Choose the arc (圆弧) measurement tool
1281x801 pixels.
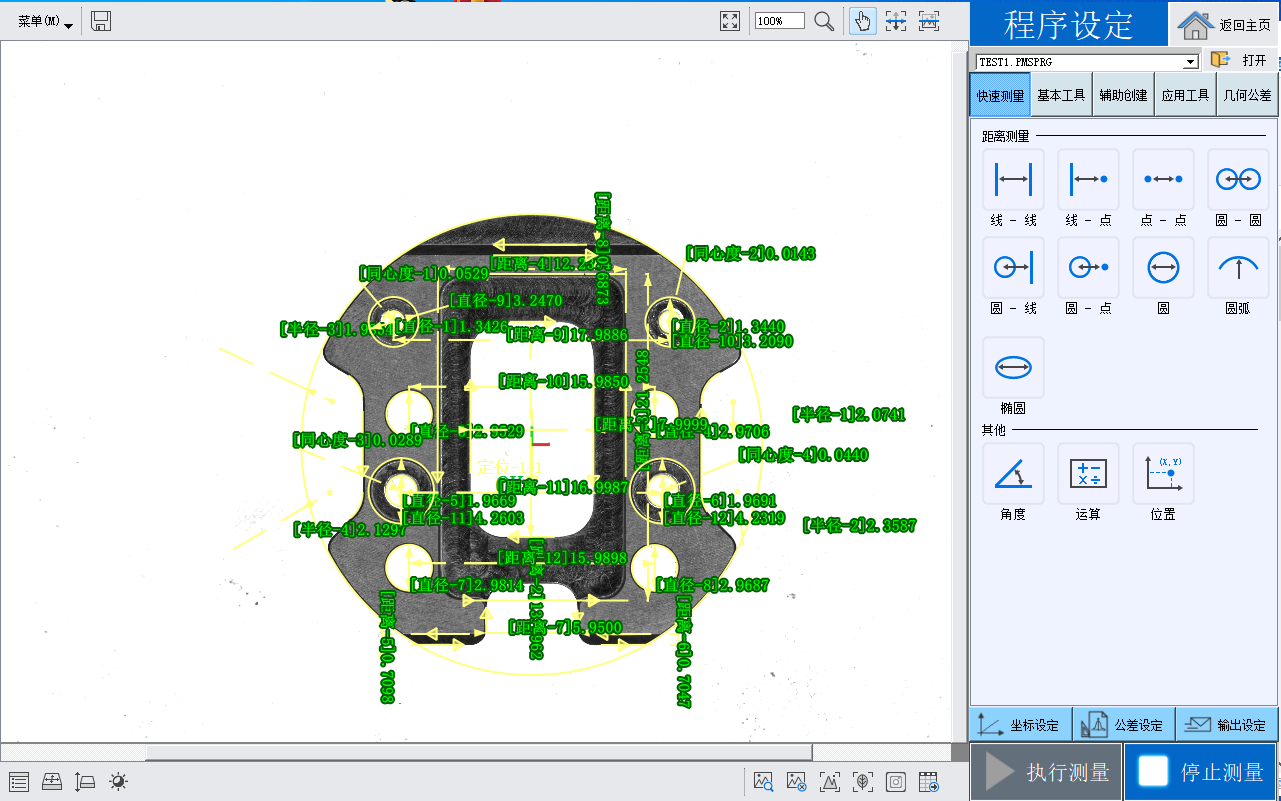click(1238, 267)
